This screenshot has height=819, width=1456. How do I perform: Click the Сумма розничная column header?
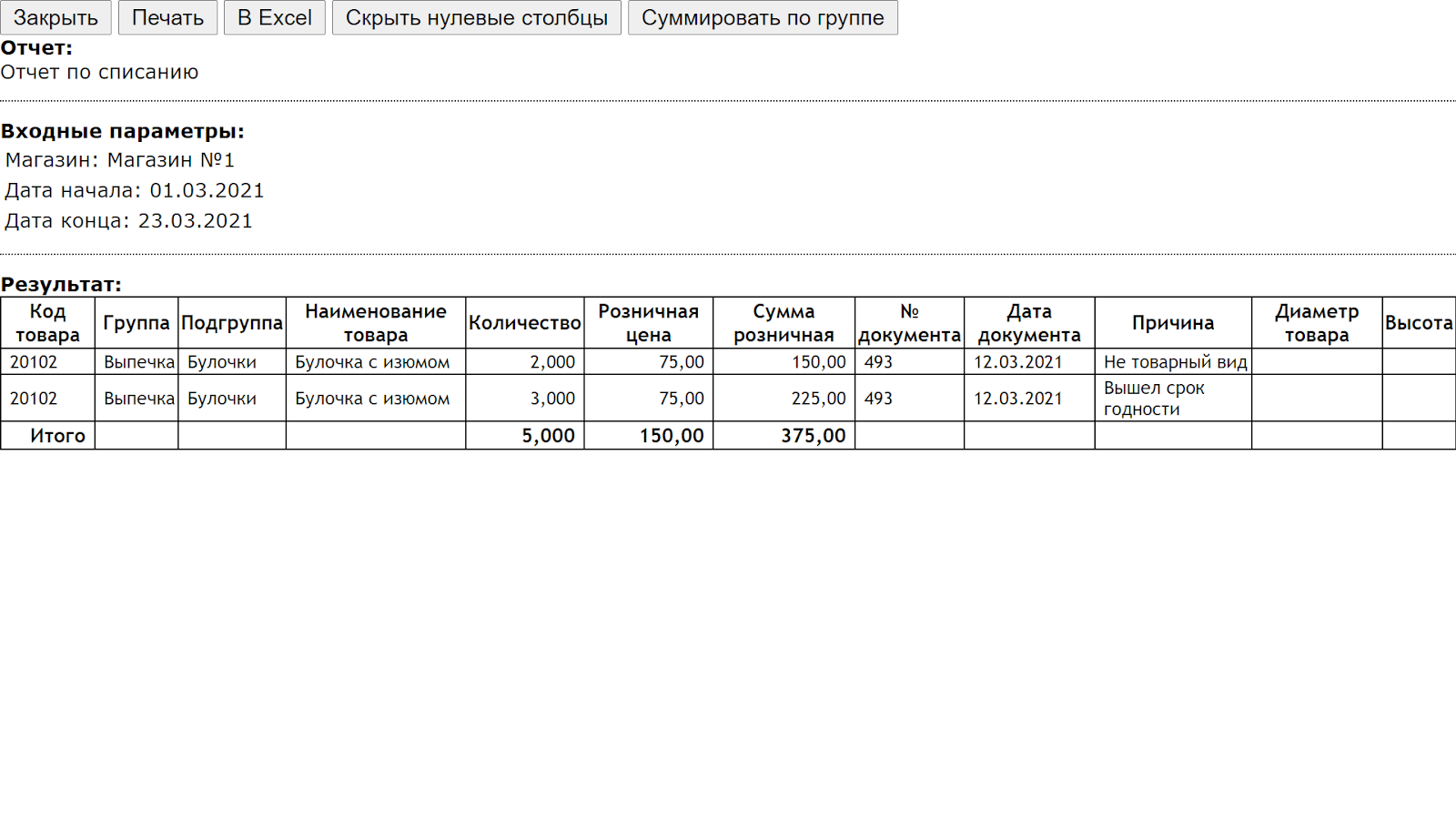[784, 323]
